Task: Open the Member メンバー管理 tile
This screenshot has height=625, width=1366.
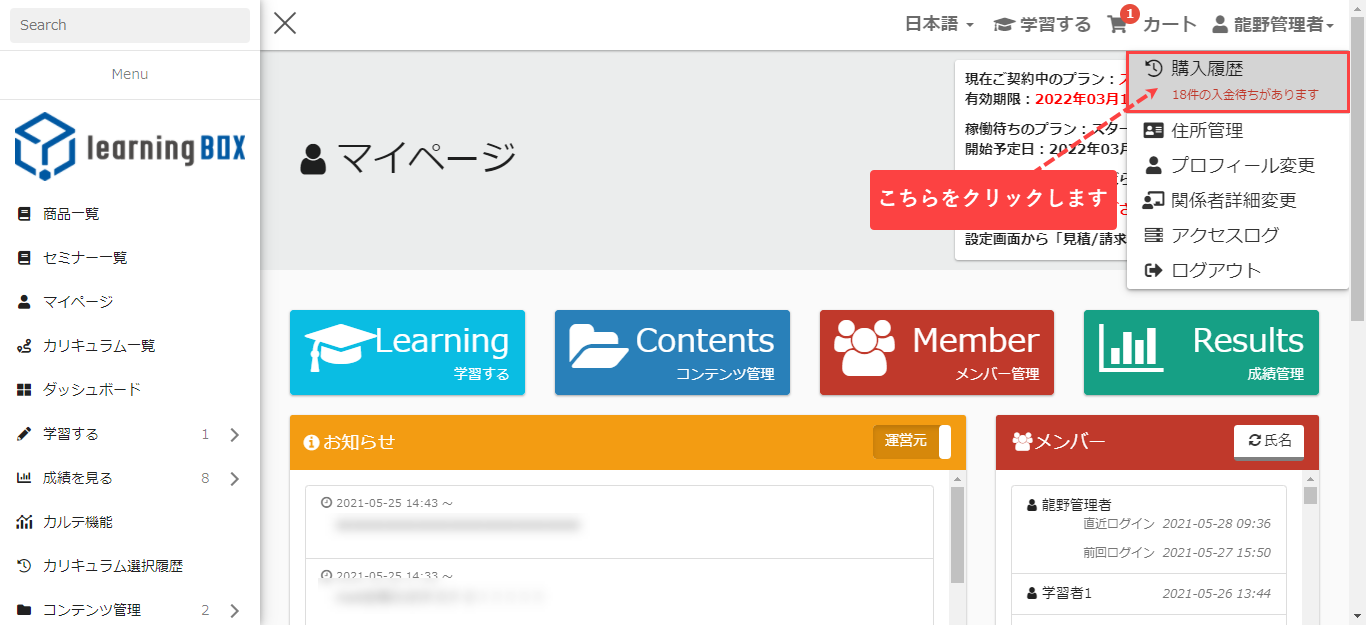Action: 936,352
